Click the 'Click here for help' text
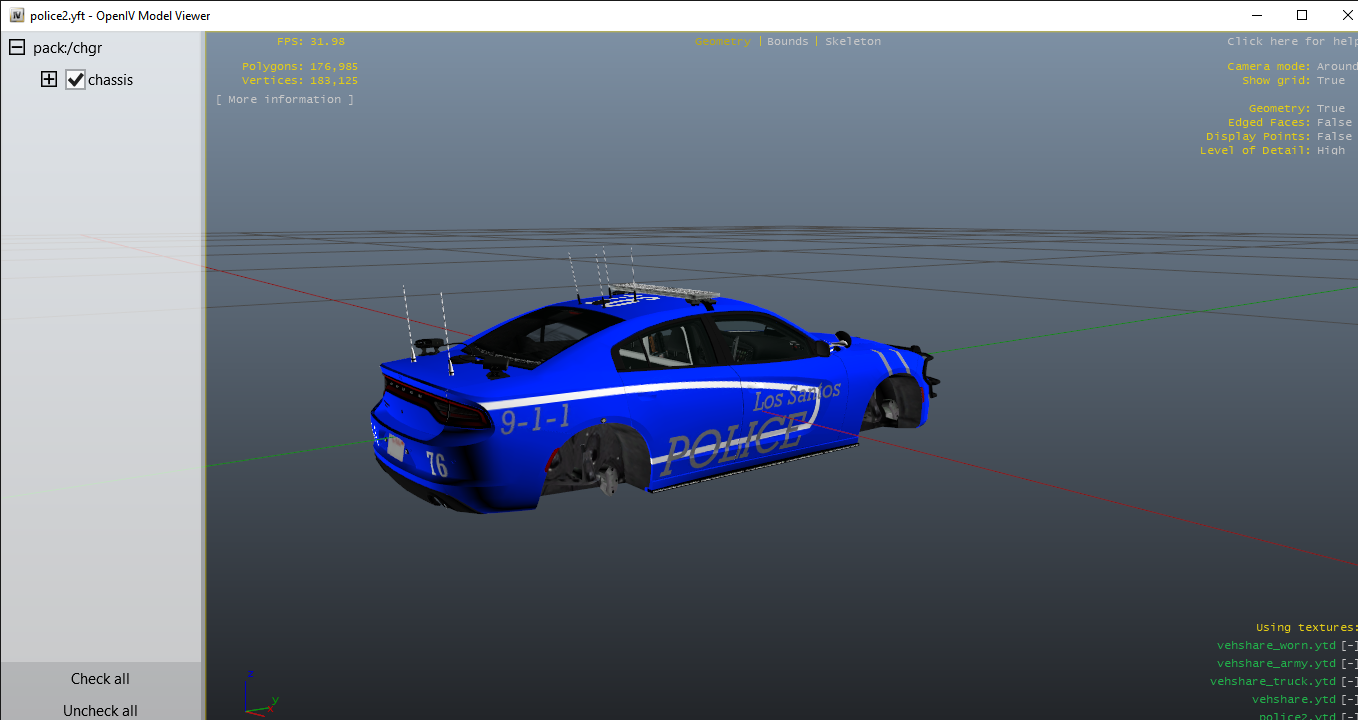 point(1290,42)
